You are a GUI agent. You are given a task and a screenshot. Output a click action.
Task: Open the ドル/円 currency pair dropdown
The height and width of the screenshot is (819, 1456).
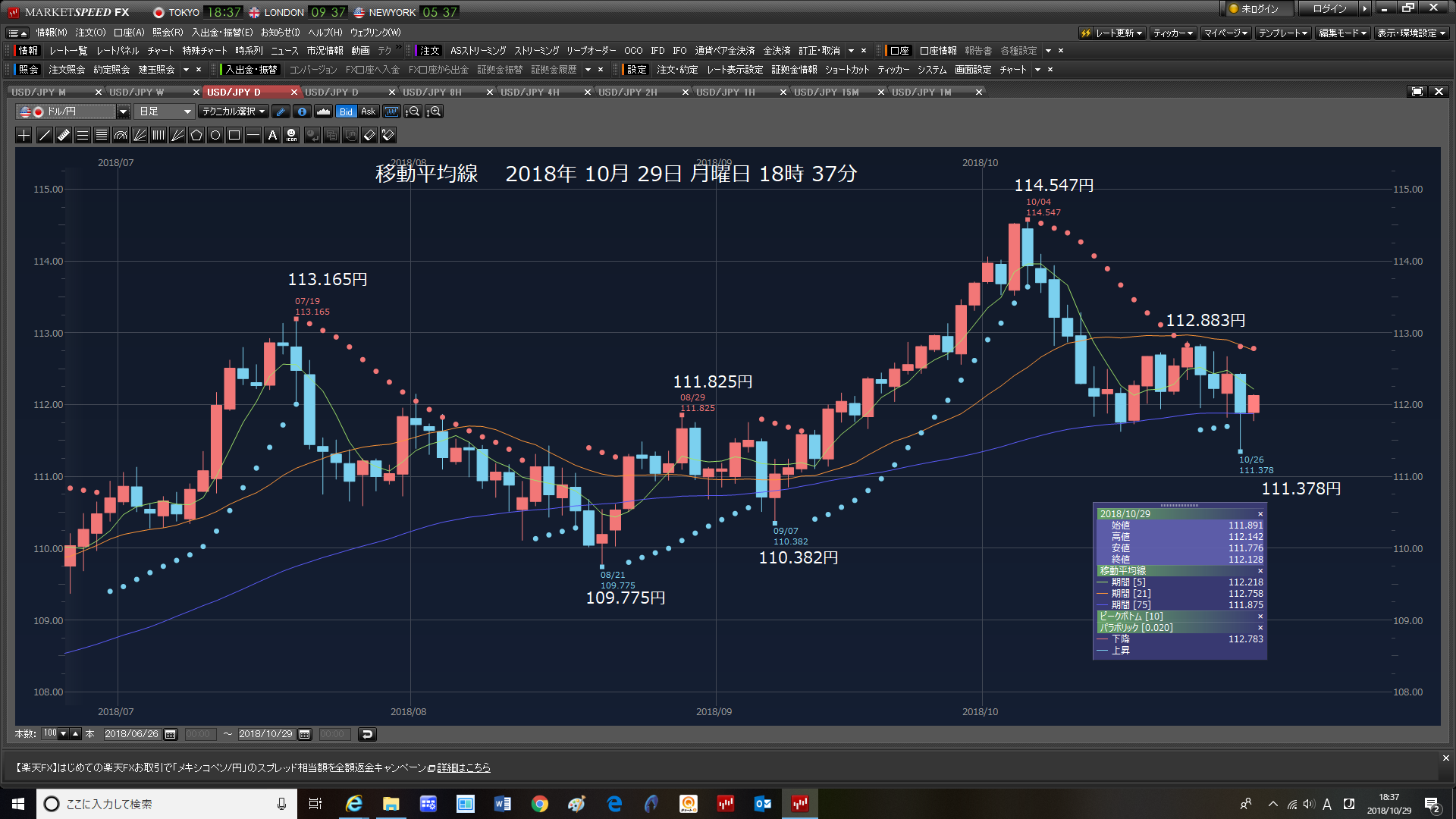[123, 111]
